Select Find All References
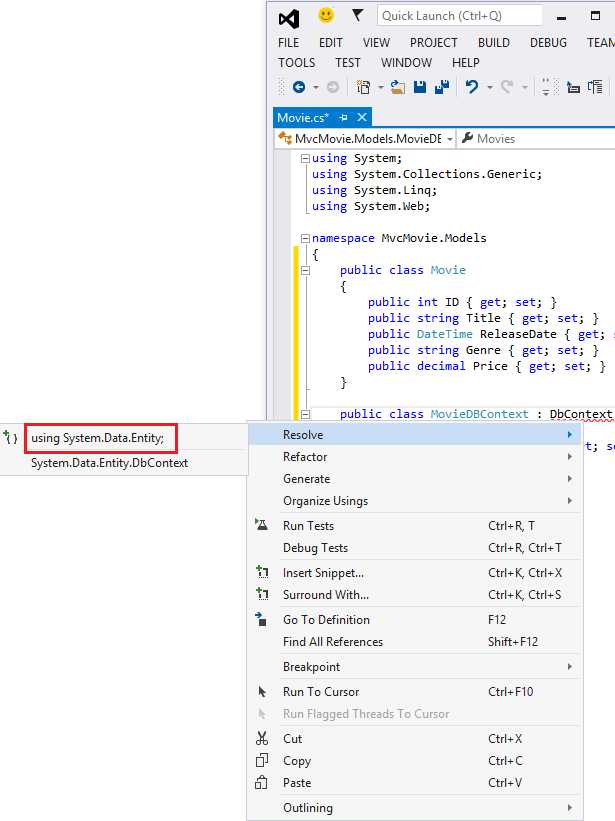Viewport: 615px width, 821px height. [415, 642]
